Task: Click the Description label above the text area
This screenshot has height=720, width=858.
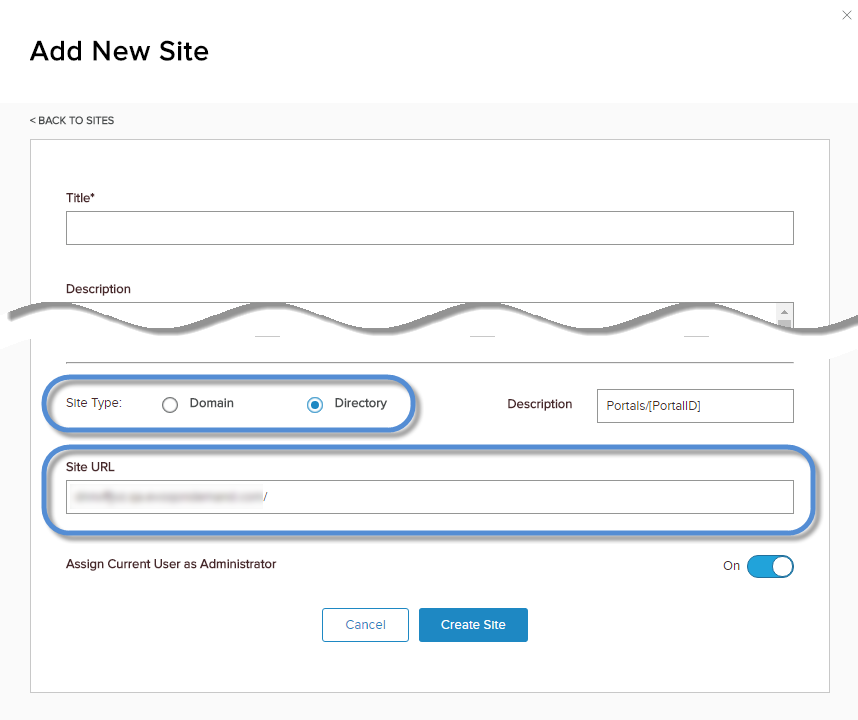Action: (x=98, y=289)
